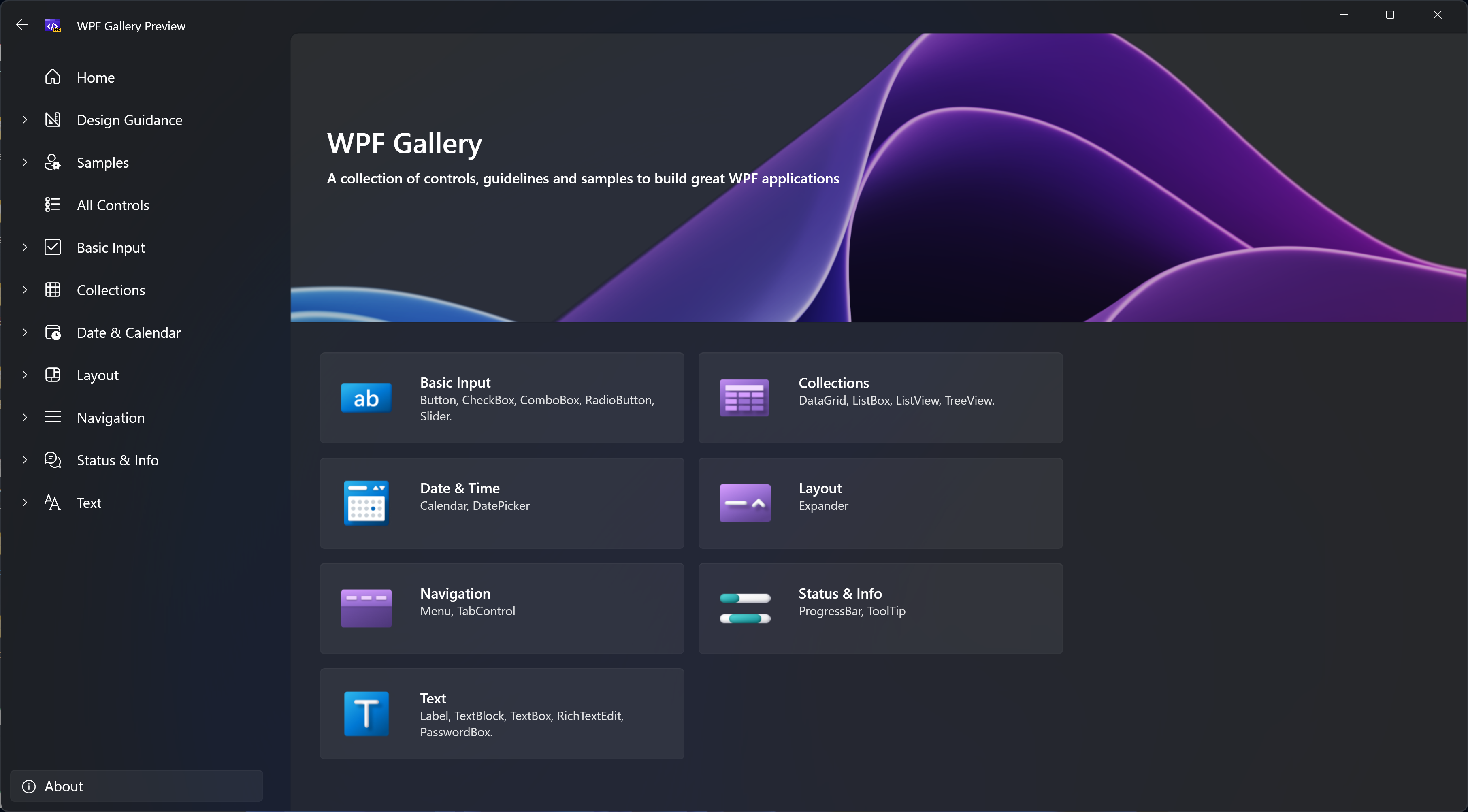This screenshot has height=812, width=1468.
Task: Click the Text font-size icon in sidebar
Action: 52,503
